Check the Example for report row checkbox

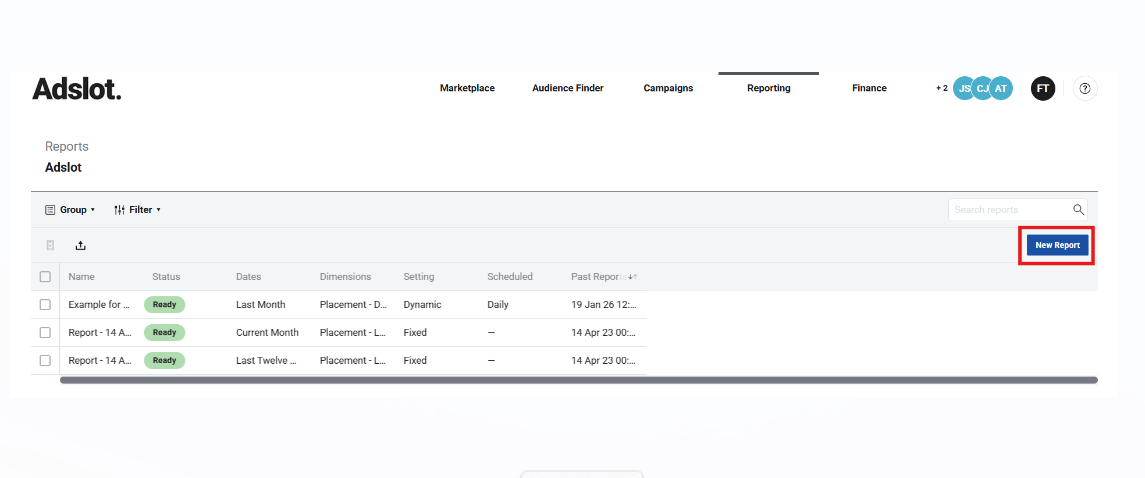[45, 305]
